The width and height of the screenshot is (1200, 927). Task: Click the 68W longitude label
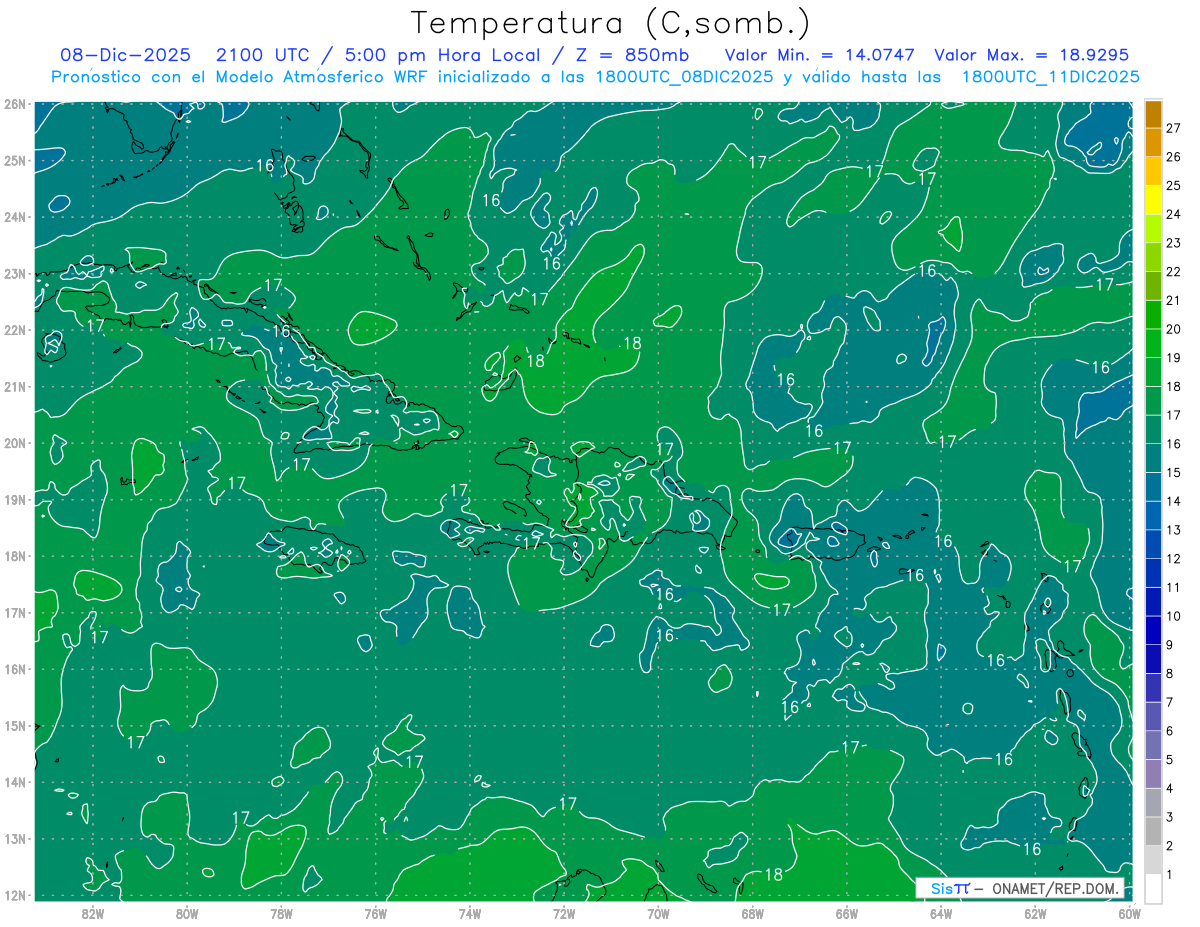click(752, 913)
